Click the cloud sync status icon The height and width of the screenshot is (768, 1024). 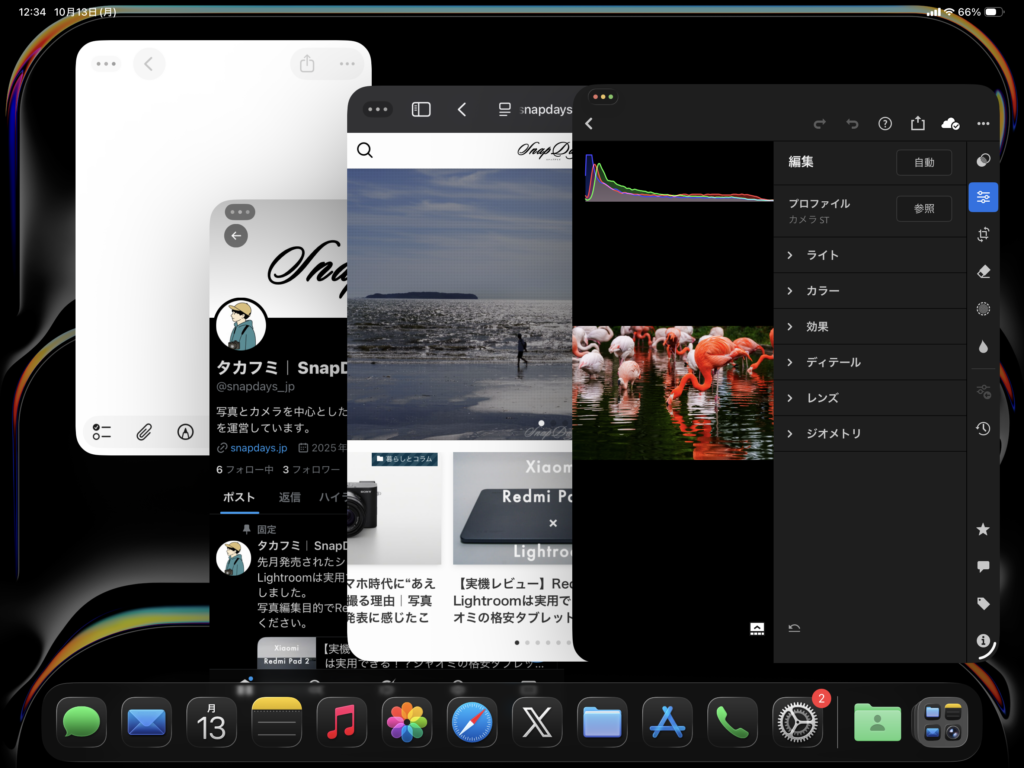coord(950,123)
